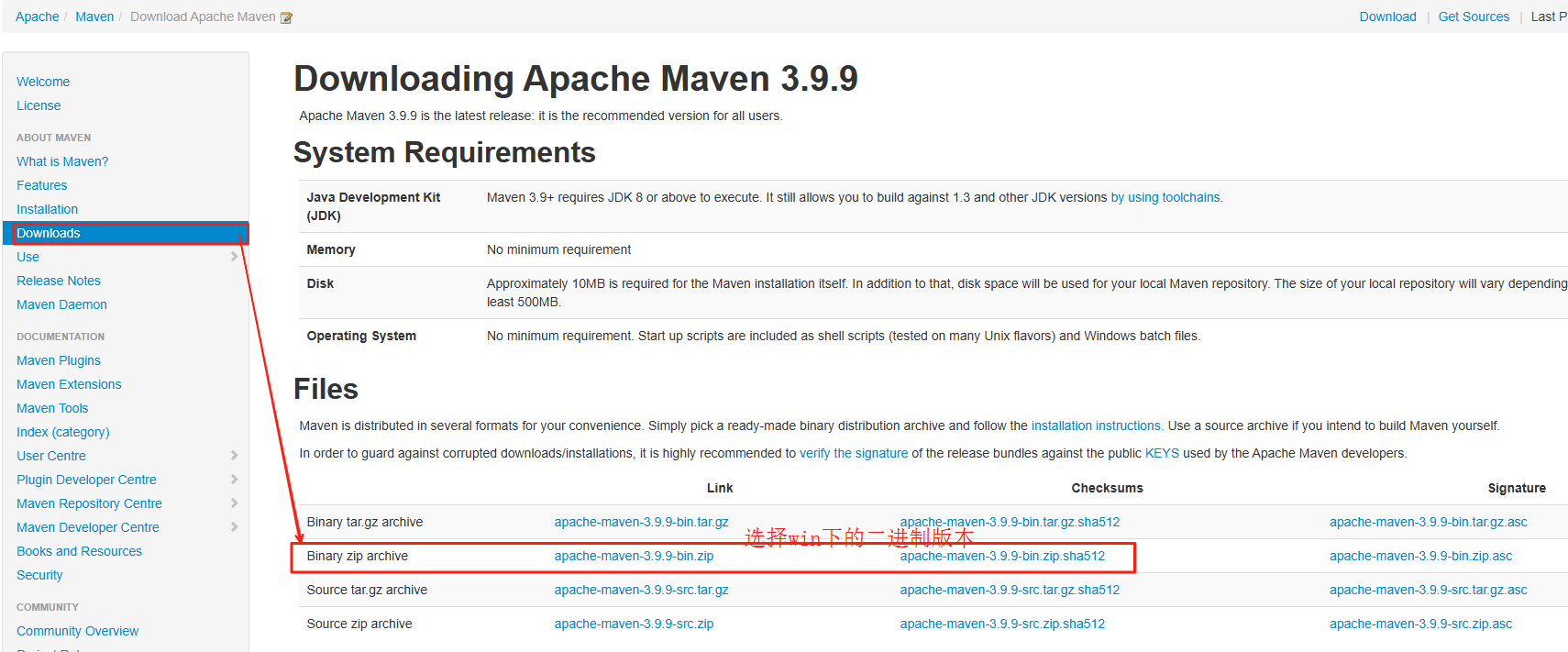Download apache-maven-3.9.9-bin.zip binary archive
Viewport: 1568px width, 652px height.
pyautogui.click(x=634, y=556)
